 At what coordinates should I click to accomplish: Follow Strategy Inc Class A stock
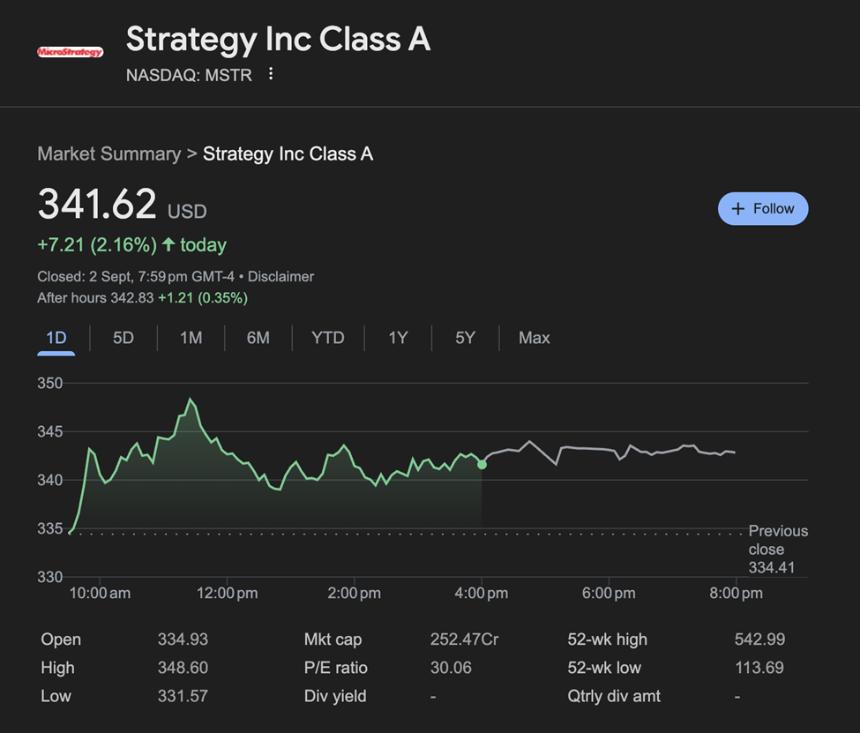(763, 208)
